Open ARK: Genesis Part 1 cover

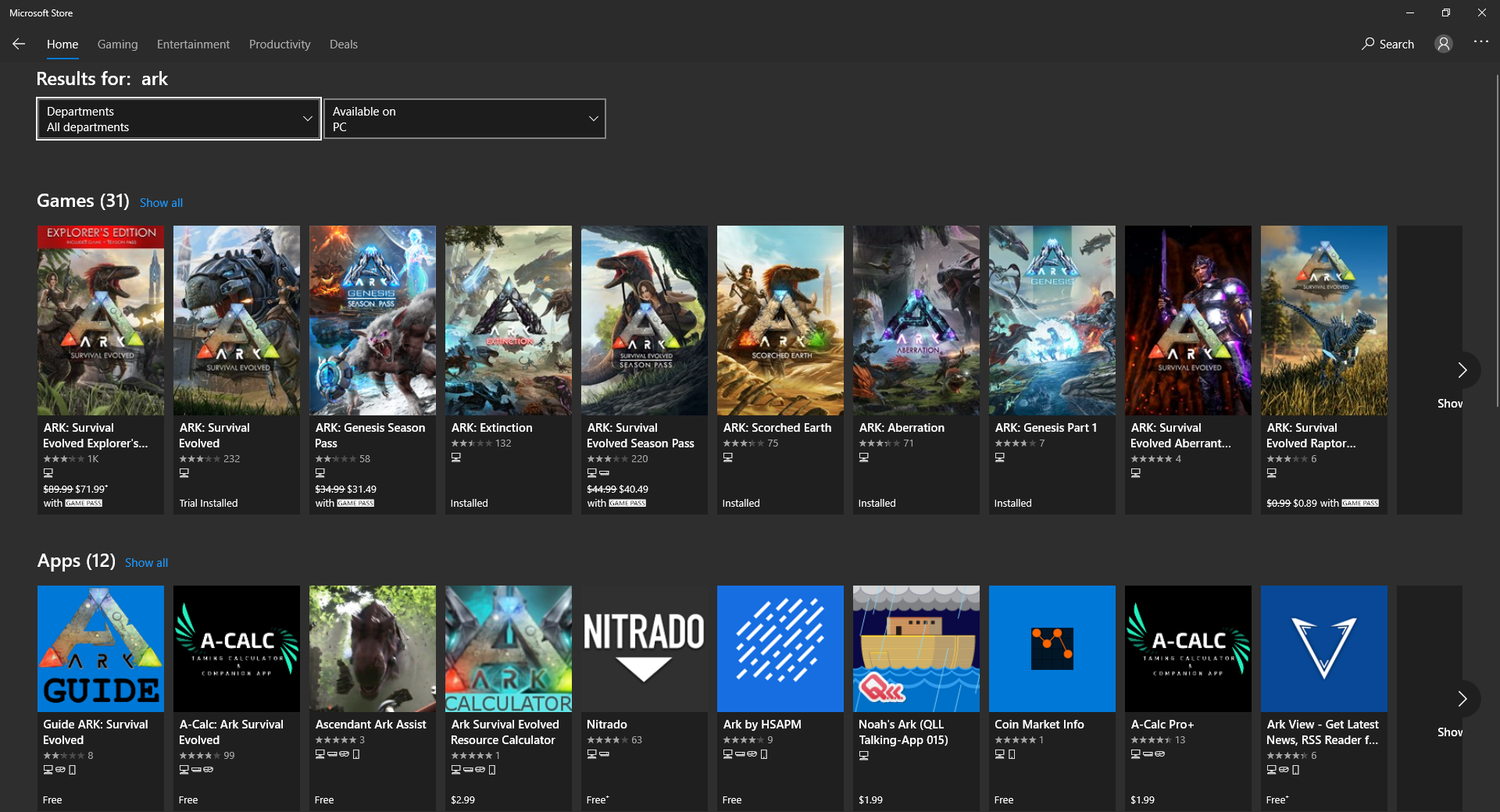1052,321
